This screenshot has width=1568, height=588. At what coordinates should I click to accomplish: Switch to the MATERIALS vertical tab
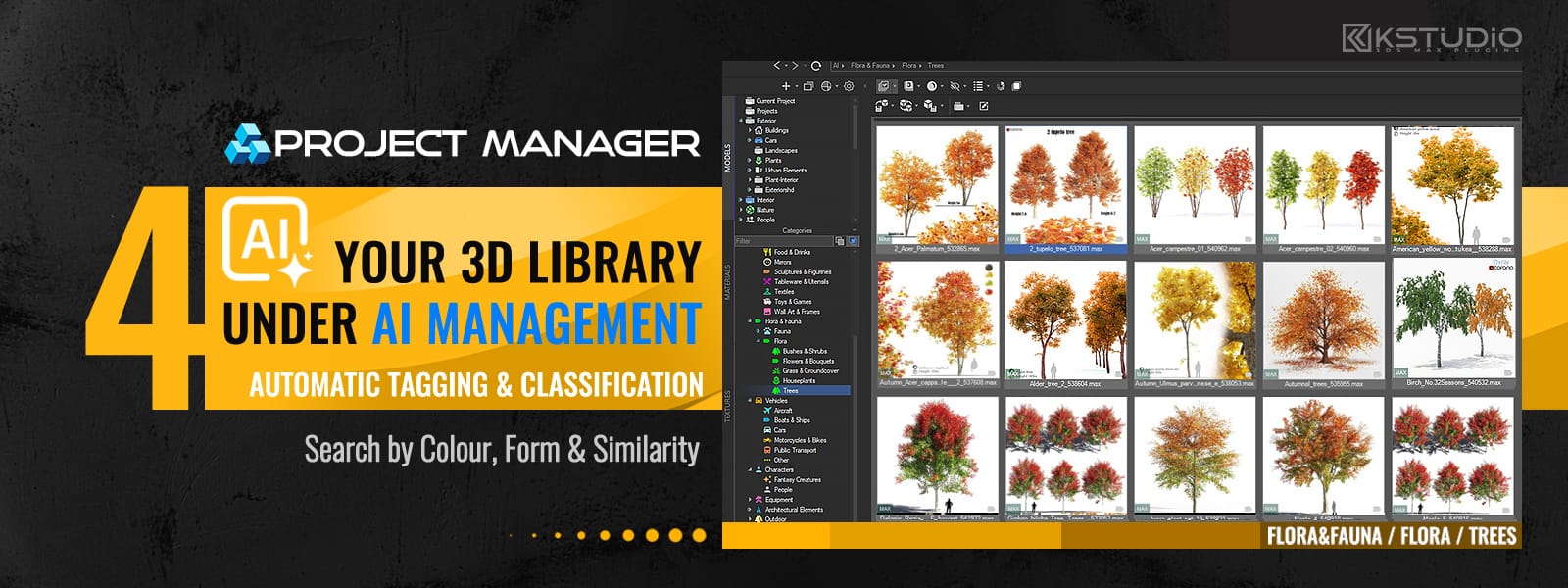(728, 282)
